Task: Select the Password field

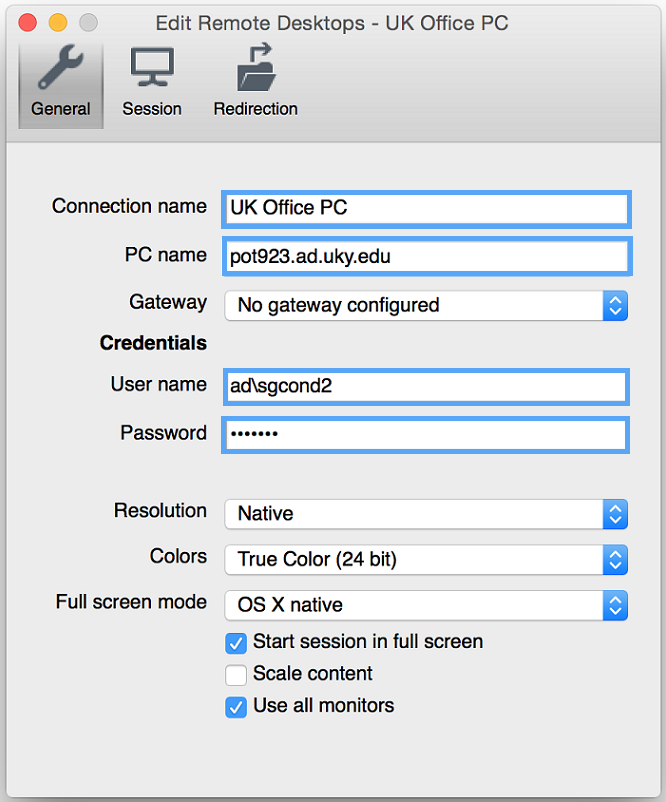Action: pos(426,435)
